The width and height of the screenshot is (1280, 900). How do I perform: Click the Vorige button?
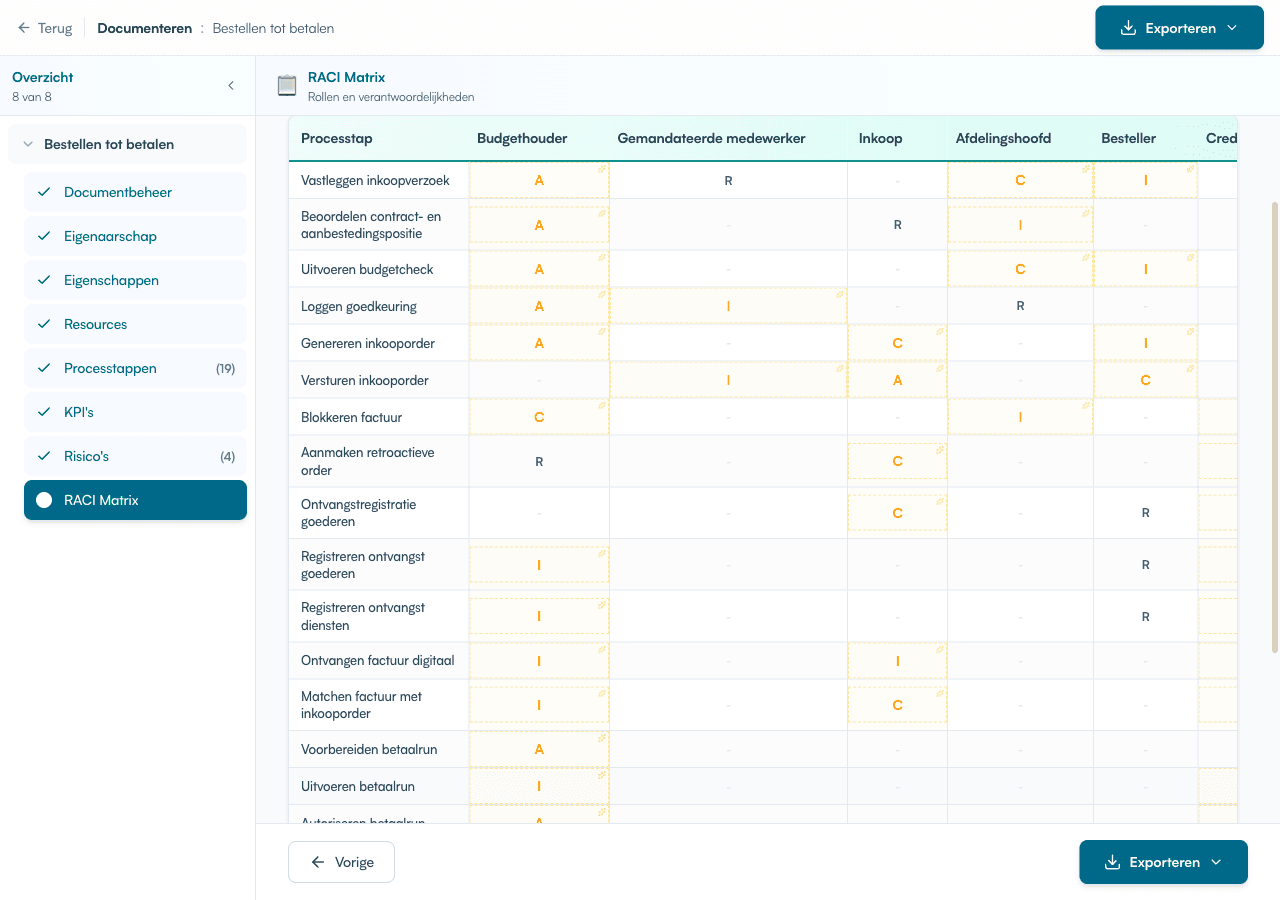pyautogui.click(x=341, y=862)
